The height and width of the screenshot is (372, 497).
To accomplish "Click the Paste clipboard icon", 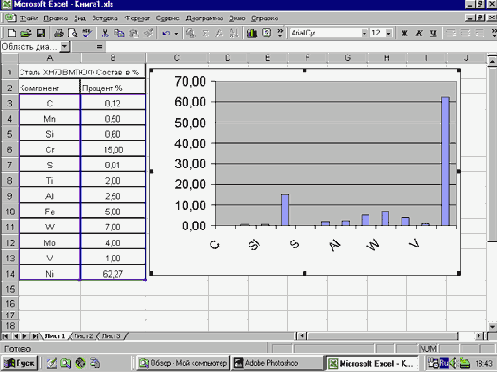I will tap(134, 33).
